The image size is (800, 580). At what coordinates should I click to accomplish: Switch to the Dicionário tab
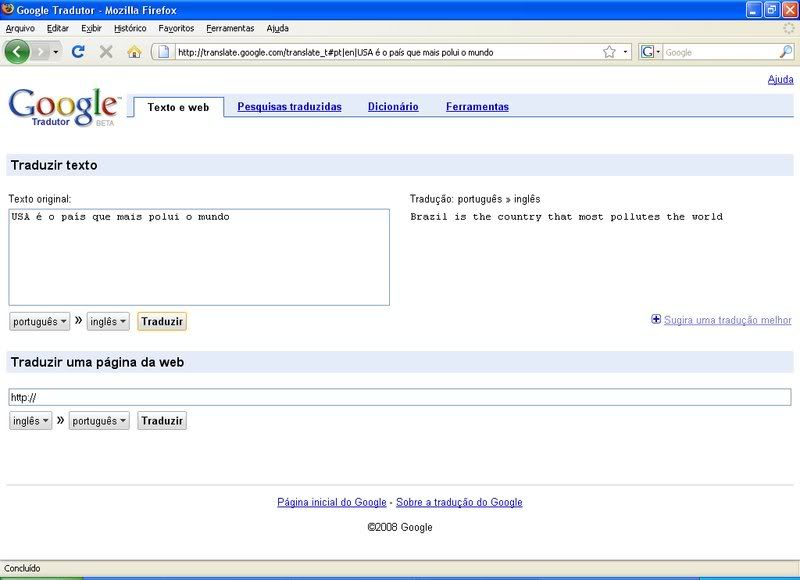coord(393,107)
